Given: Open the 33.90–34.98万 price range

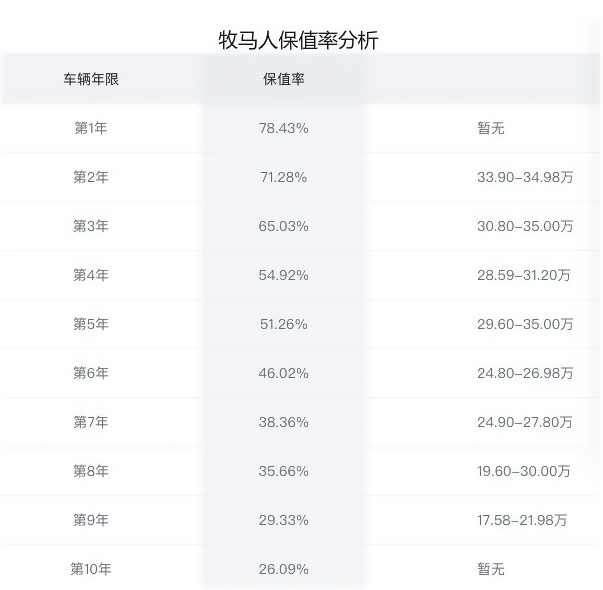Looking at the screenshot, I should click(x=525, y=177).
